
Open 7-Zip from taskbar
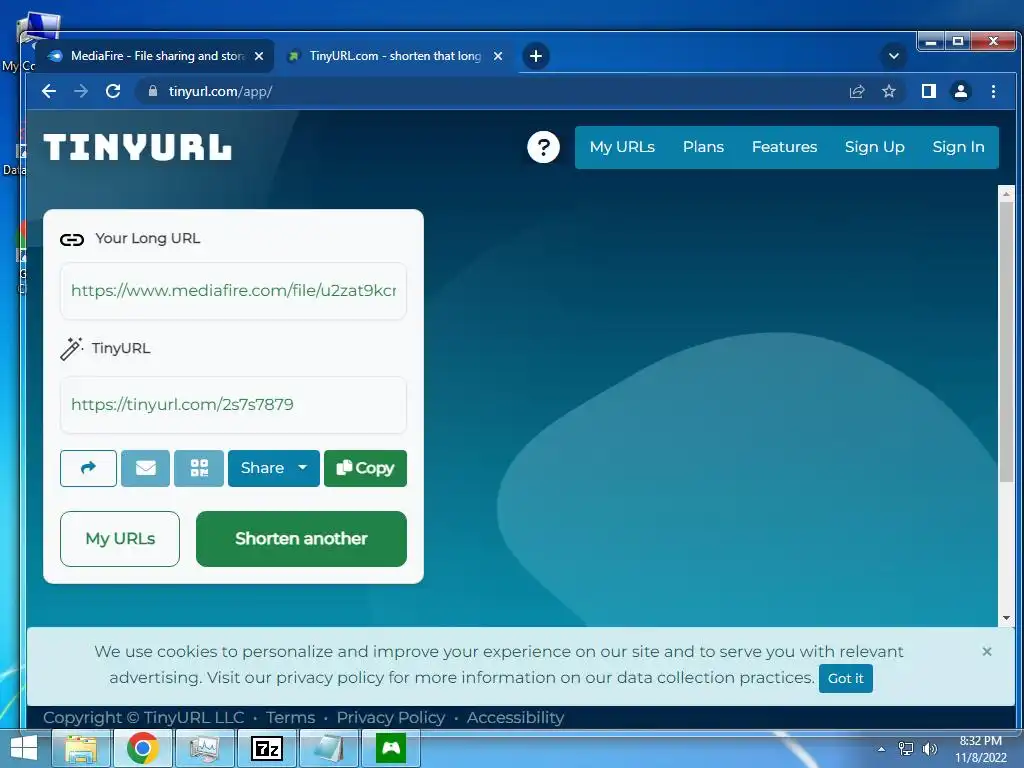tap(267, 748)
